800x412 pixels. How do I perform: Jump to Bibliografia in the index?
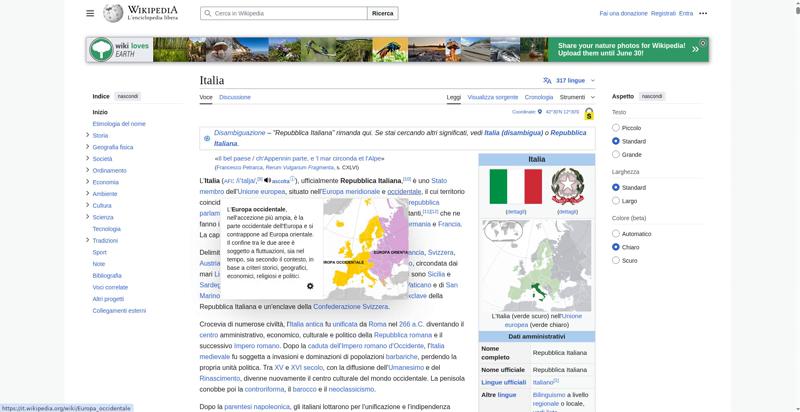pyautogui.click(x=107, y=275)
